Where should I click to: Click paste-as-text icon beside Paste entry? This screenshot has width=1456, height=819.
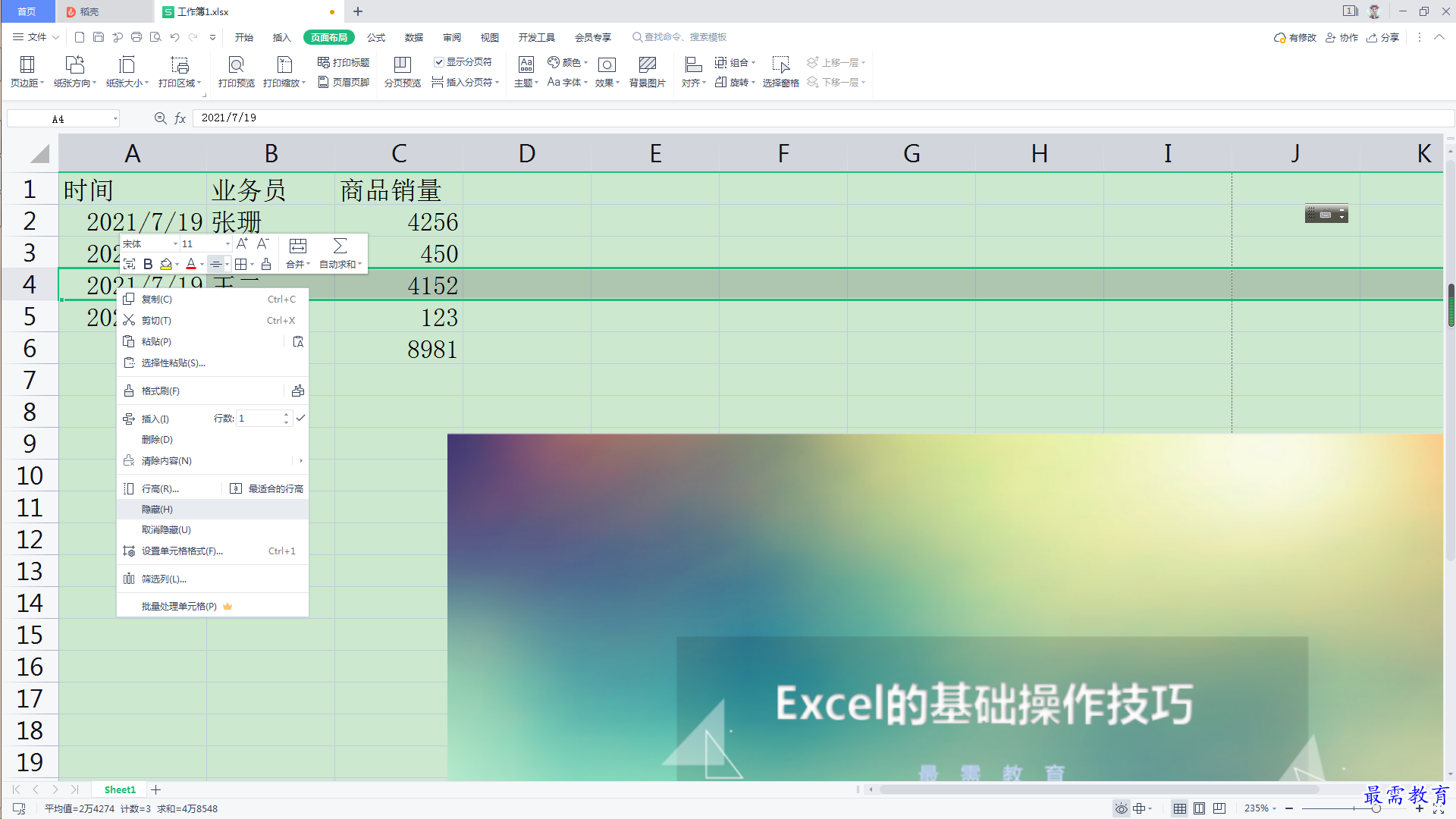298,341
